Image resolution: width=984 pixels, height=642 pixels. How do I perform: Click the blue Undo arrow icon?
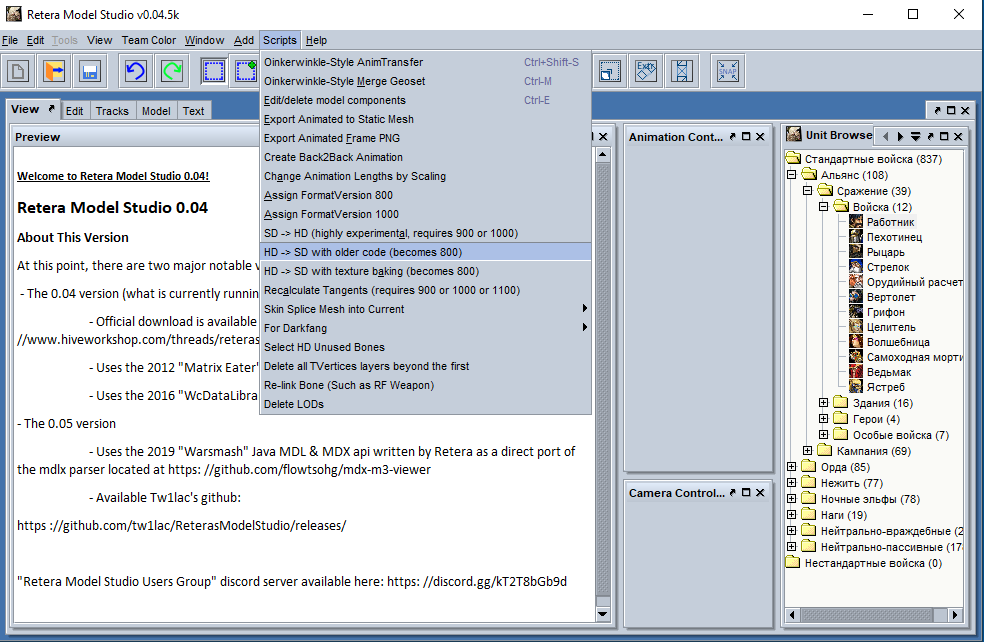coord(136,71)
